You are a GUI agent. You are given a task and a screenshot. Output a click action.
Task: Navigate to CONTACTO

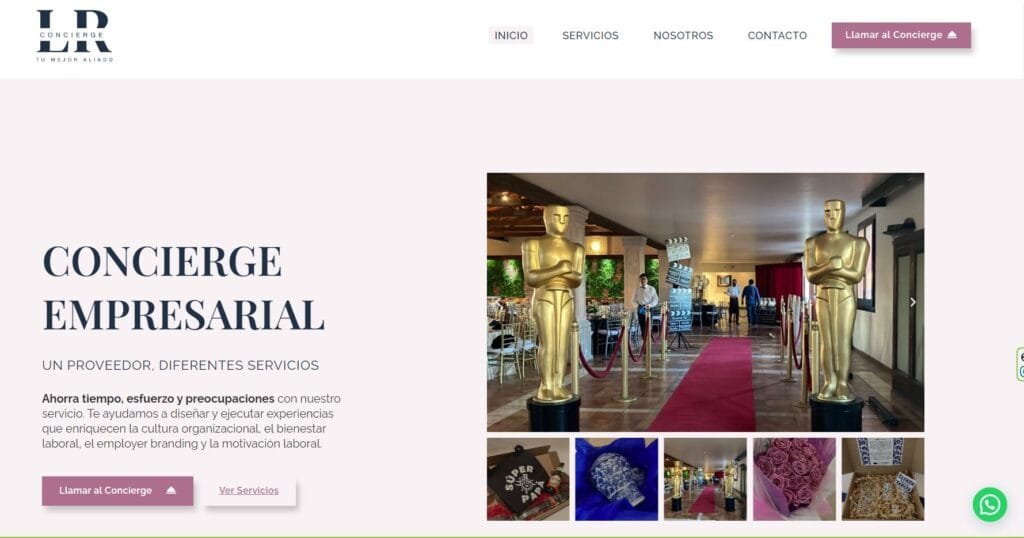click(777, 35)
